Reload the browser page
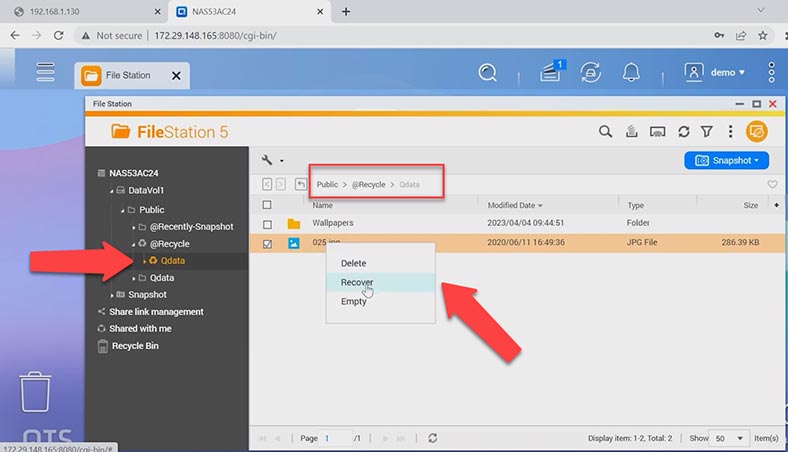 click(x=58, y=35)
